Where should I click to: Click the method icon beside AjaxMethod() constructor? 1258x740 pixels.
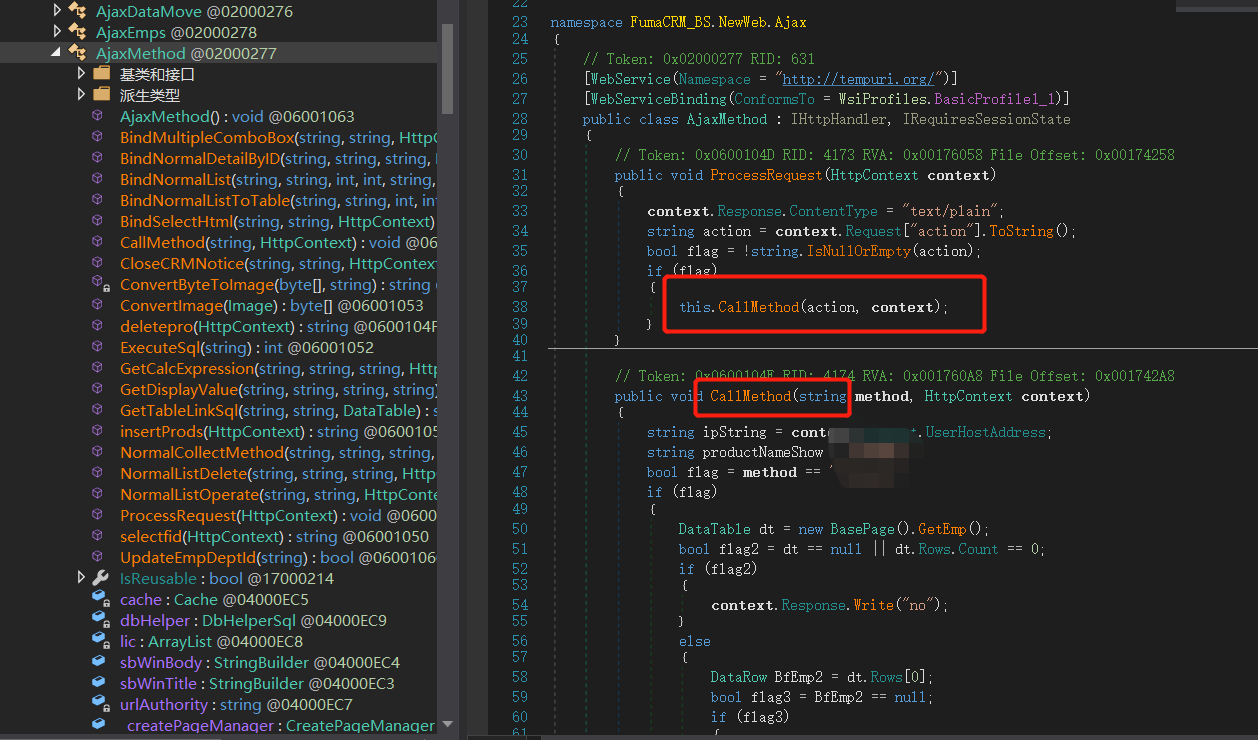pos(97,116)
